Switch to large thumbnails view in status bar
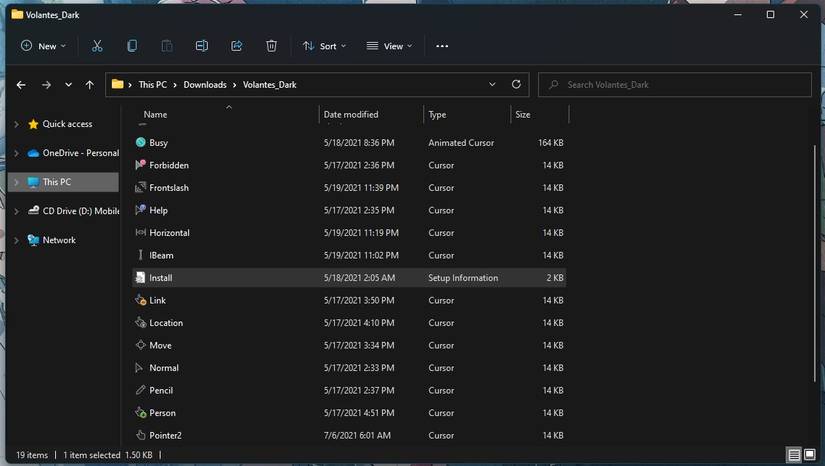 [x=809, y=455]
